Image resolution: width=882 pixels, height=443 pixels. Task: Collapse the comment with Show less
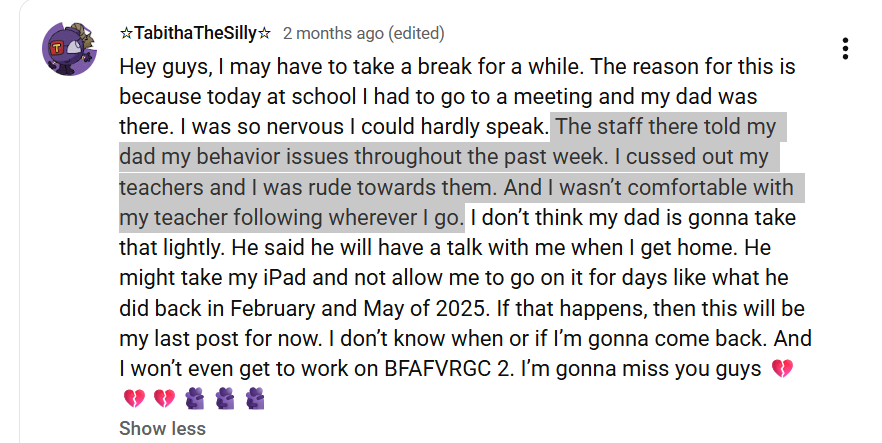[162, 429]
